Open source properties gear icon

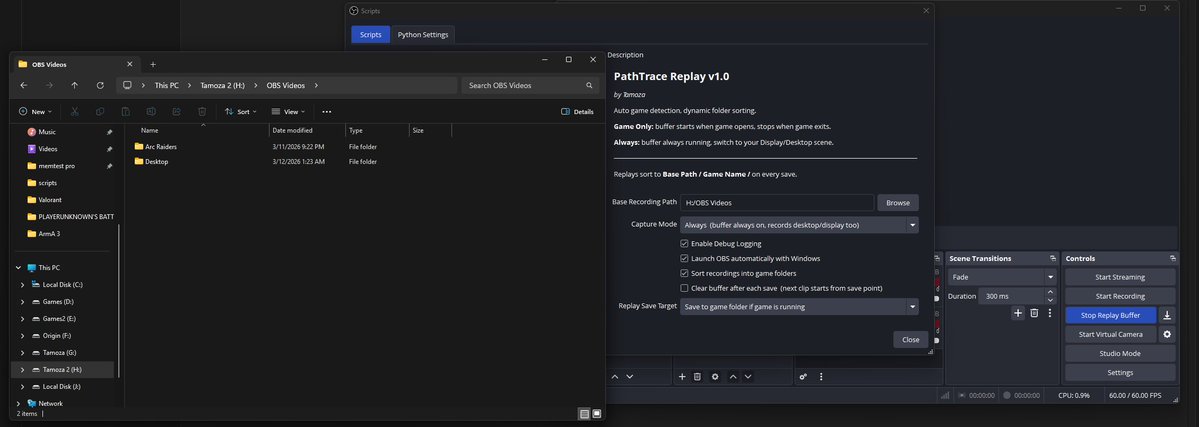click(715, 376)
